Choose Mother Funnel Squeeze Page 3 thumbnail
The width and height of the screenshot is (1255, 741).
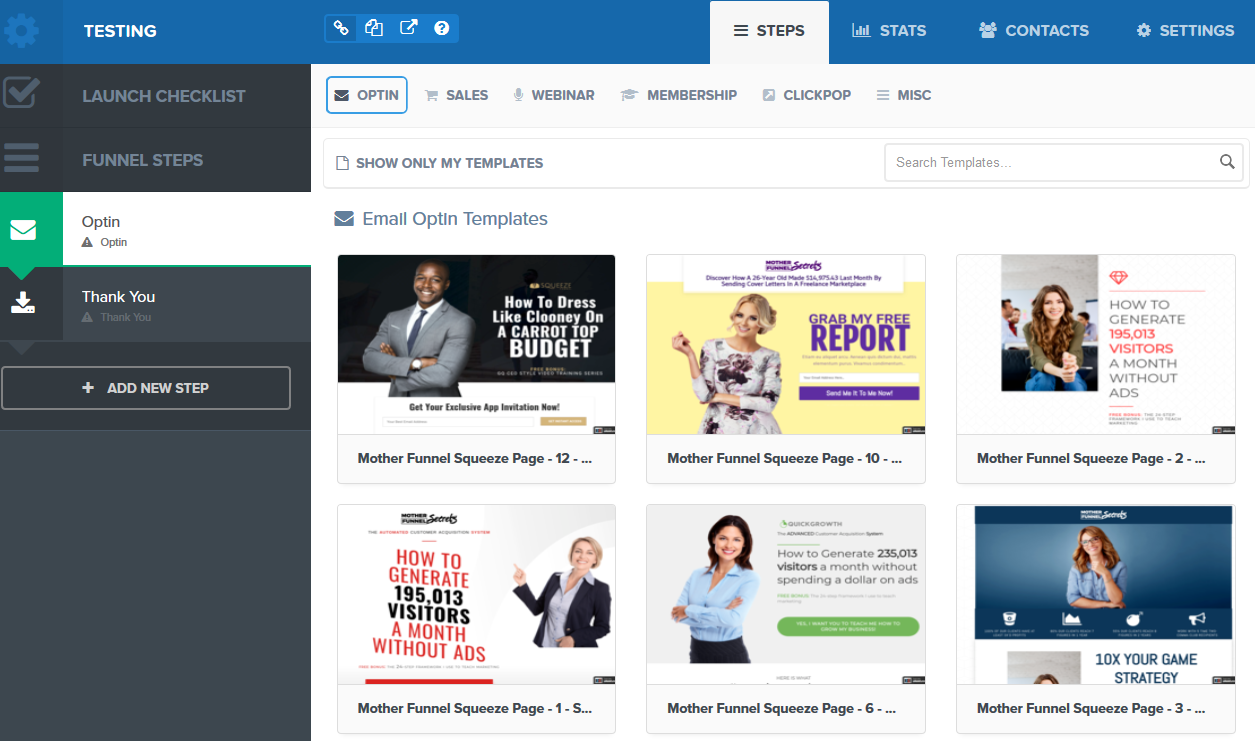pyautogui.click(x=1096, y=594)
